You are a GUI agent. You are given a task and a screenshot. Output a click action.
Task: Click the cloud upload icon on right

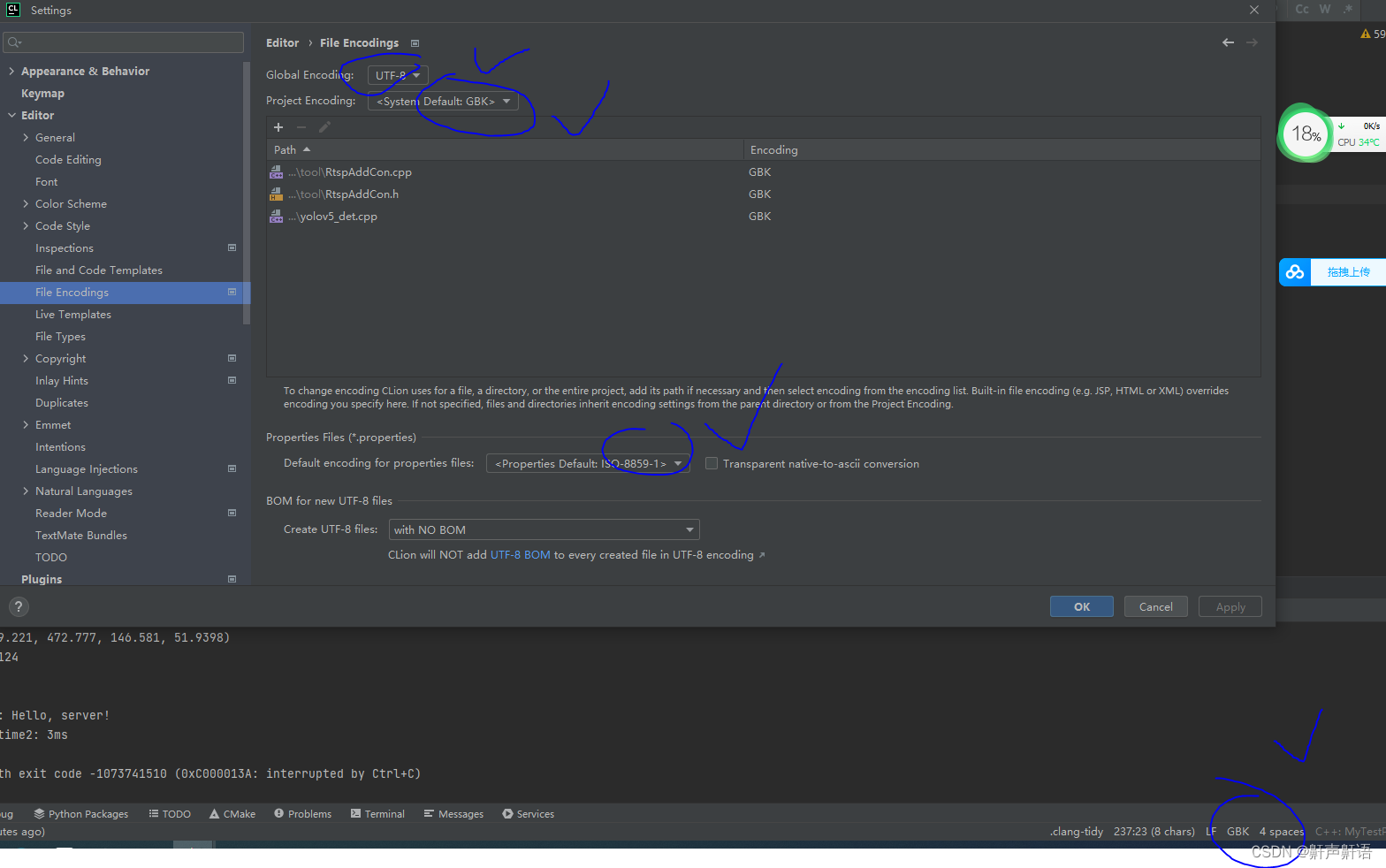(x=1295, y=272)
